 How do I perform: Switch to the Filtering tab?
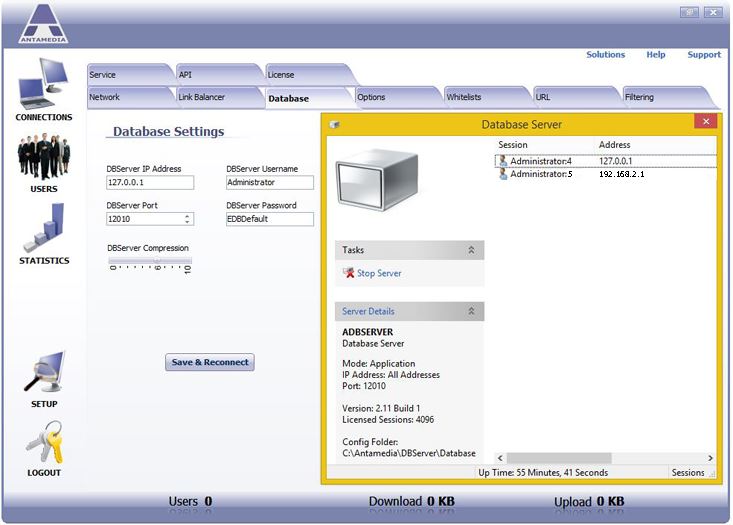click(666, 97)
